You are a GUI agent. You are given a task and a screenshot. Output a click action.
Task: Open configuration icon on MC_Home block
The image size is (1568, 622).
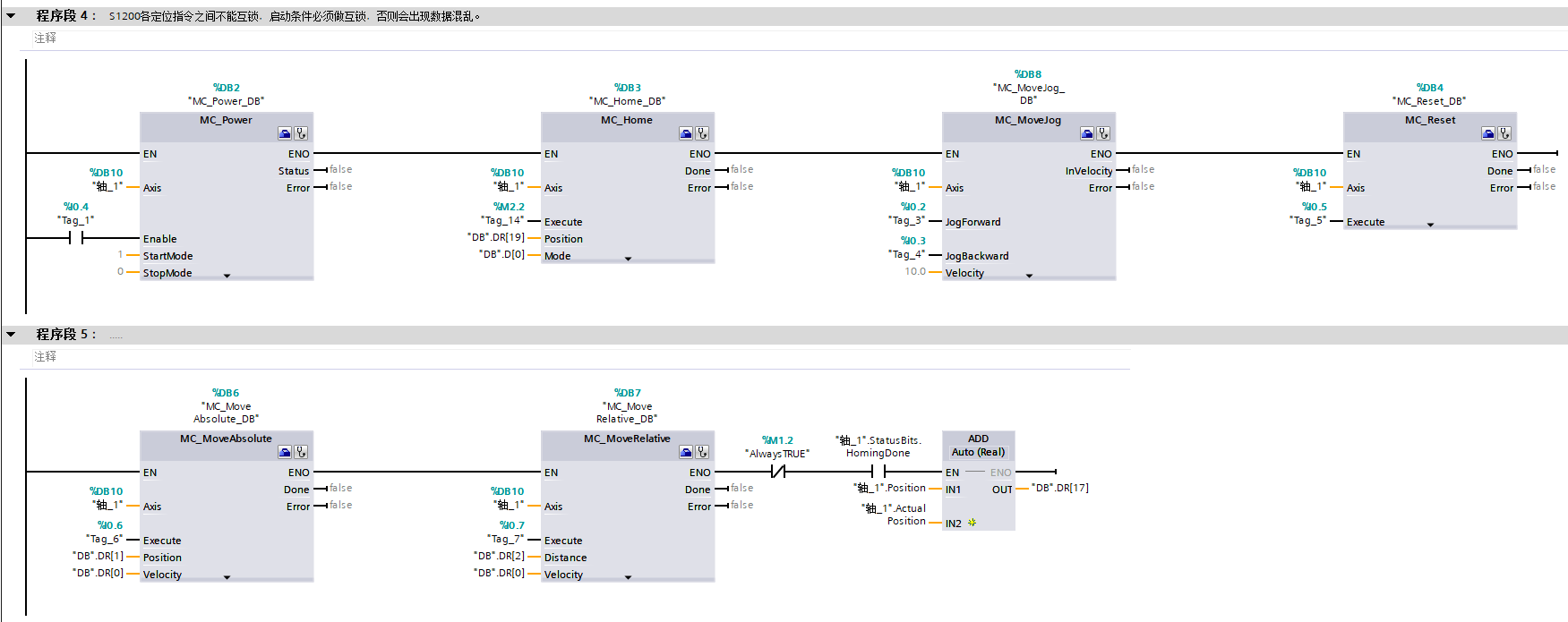coord(686,133)
